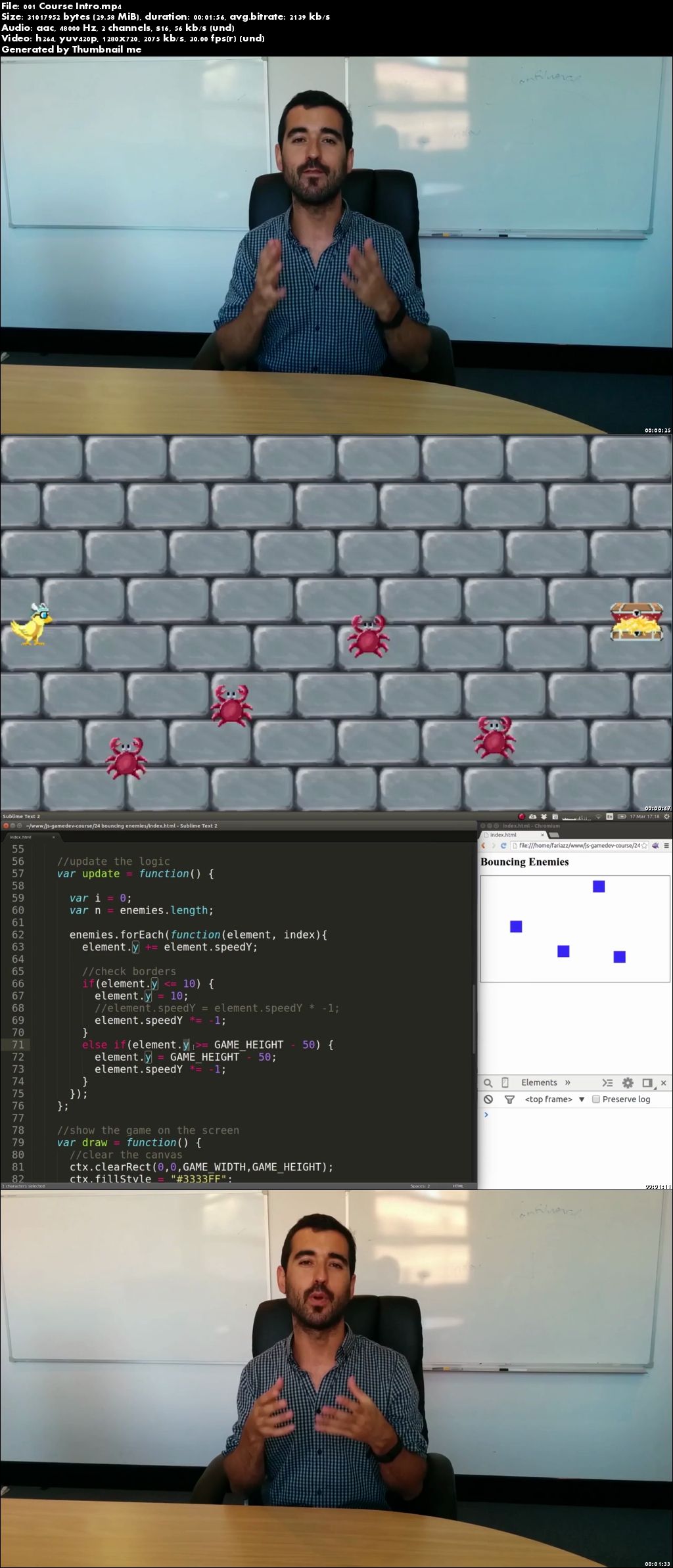Change the DevTools dock side icon

tap(647, 1082)
